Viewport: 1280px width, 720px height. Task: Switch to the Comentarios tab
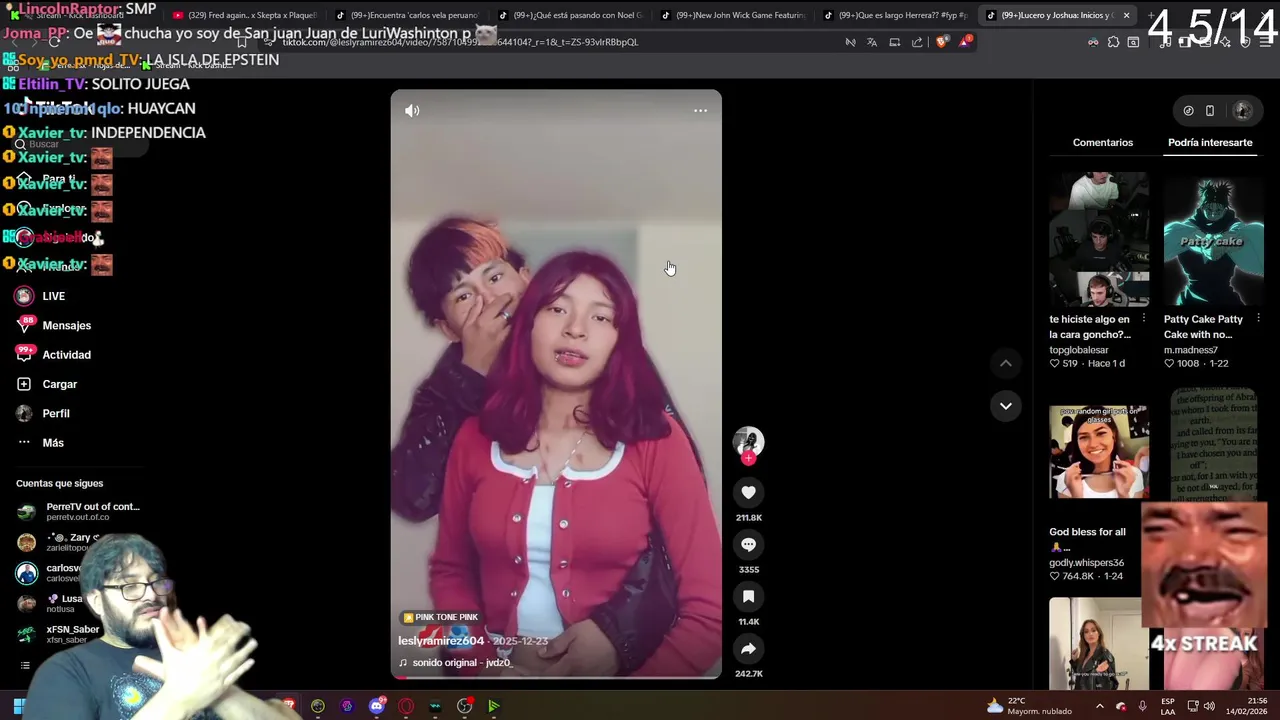click(1103, 143)
